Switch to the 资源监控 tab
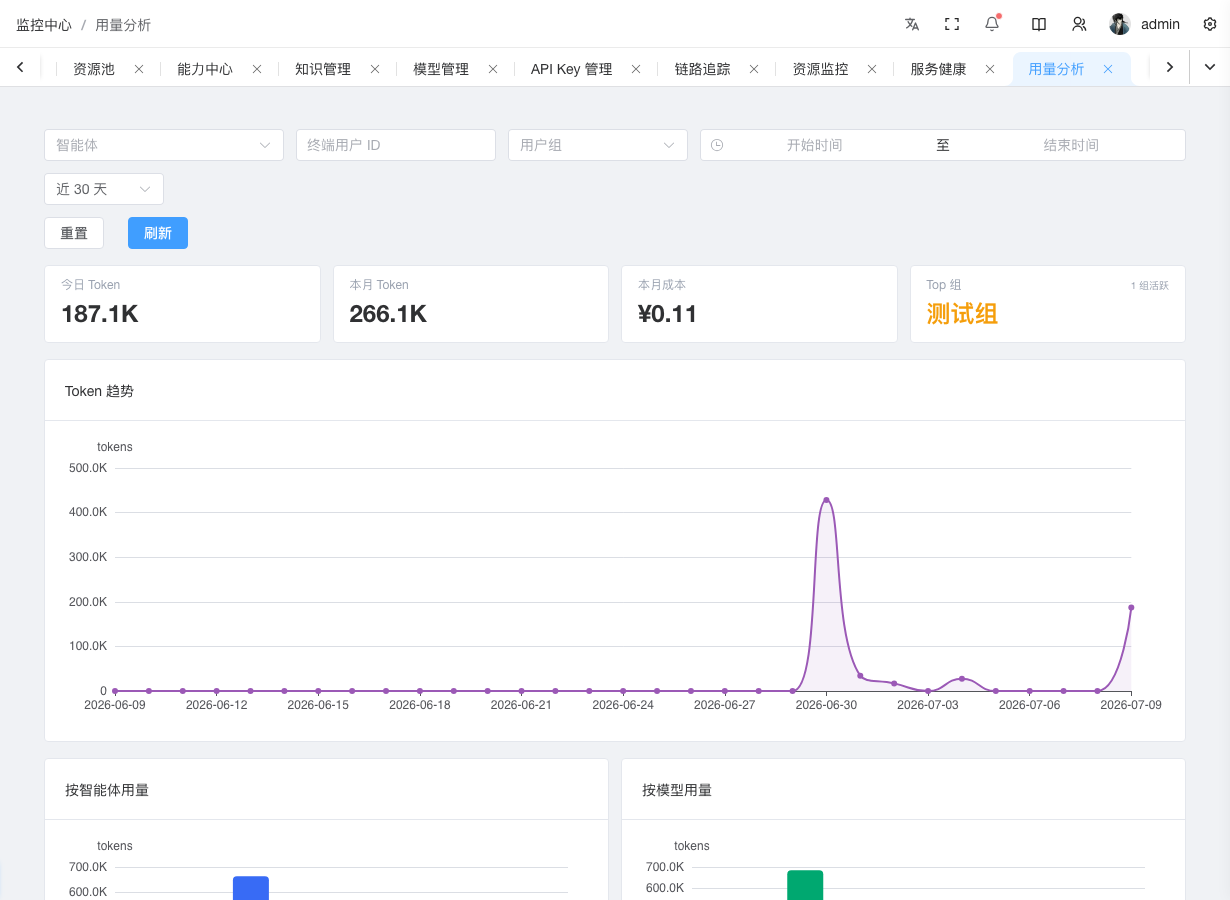This screenshot has width=1230, height=900. tap(820, 69)
